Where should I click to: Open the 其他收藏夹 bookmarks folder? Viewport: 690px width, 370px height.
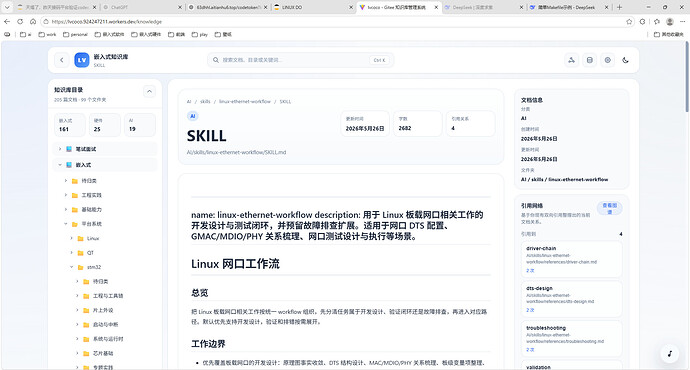point(669,34)
